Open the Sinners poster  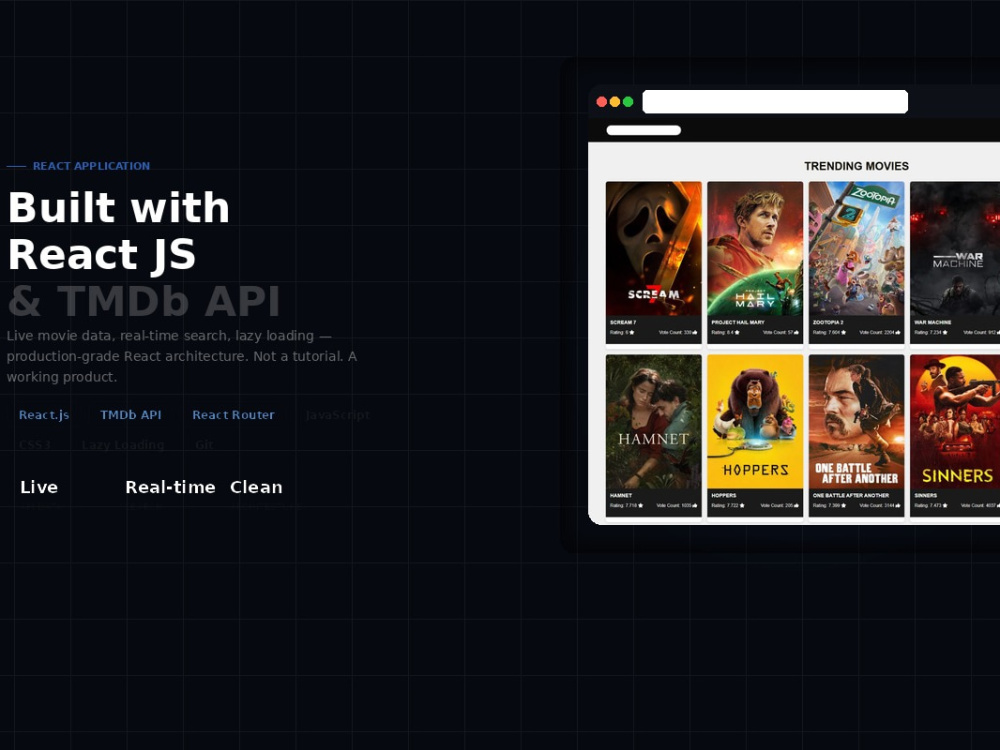(955, 422)
